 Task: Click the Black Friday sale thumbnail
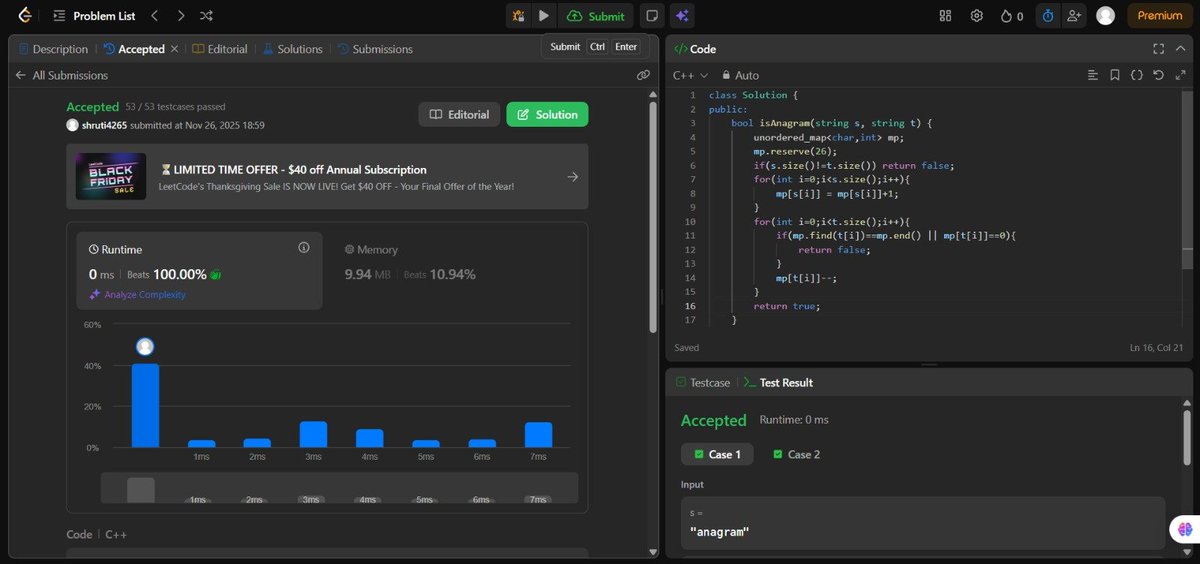coord(111,176)
